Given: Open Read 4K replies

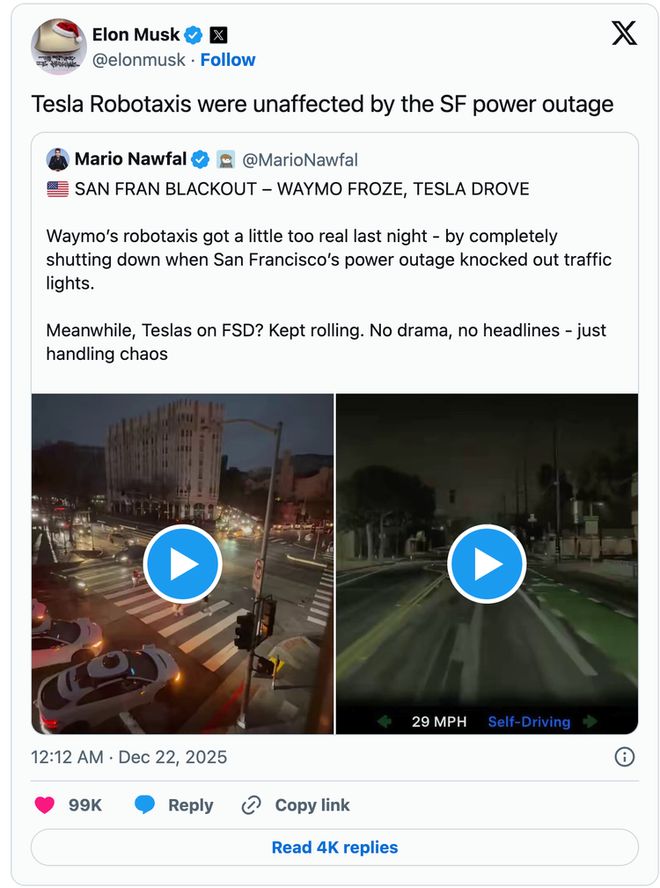Looking at the screenshot, I should (x=334, y=847).
